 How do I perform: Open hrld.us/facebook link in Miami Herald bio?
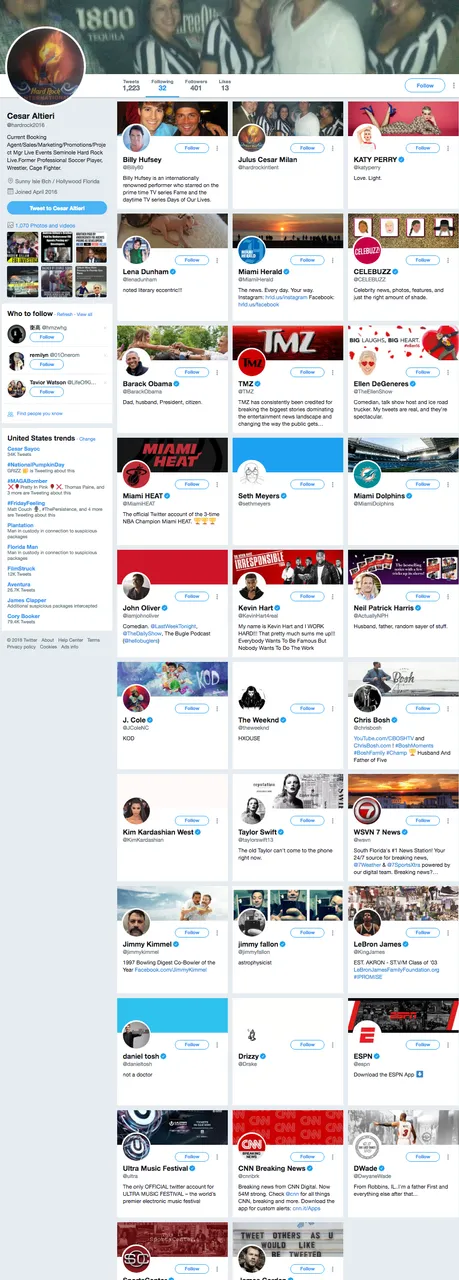259,303
